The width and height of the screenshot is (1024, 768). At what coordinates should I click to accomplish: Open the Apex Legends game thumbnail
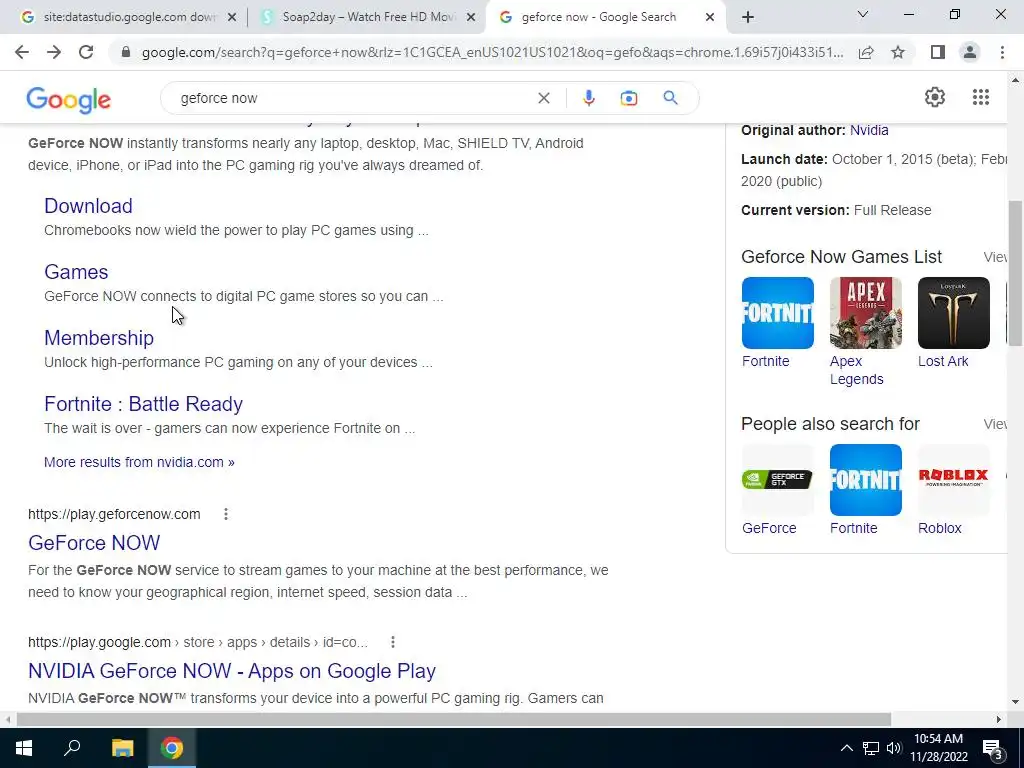(865, 313)
